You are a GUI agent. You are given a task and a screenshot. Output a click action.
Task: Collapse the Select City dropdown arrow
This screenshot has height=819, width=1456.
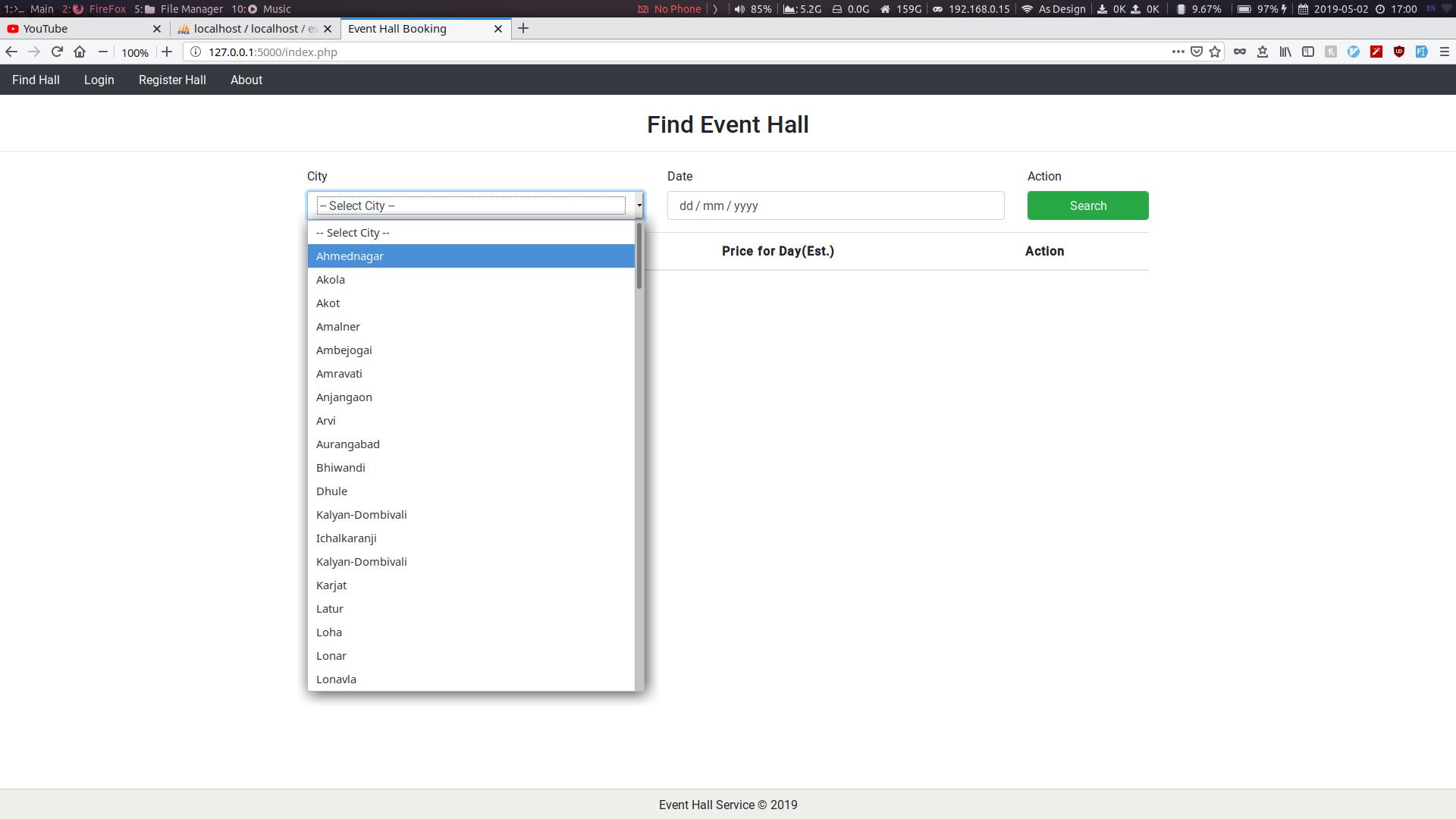(639, 206)
